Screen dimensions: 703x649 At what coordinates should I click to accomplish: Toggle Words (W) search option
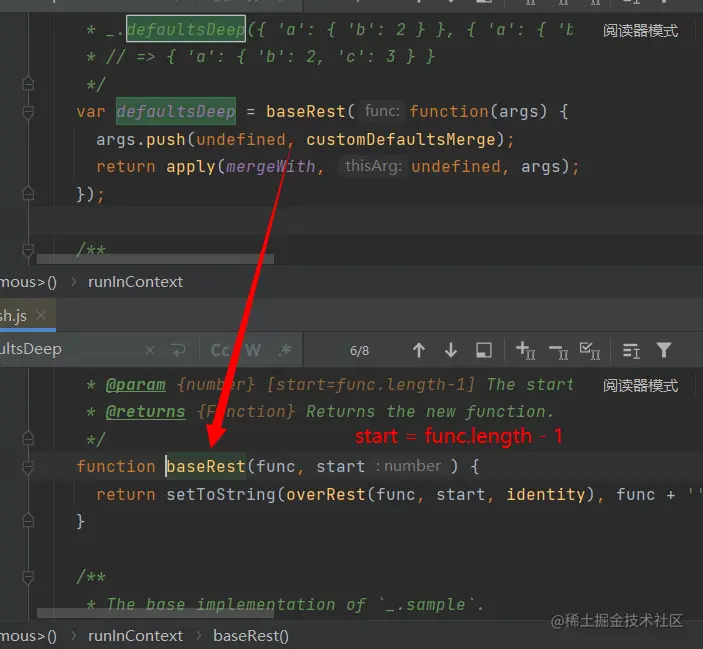[x=253, y=350]
